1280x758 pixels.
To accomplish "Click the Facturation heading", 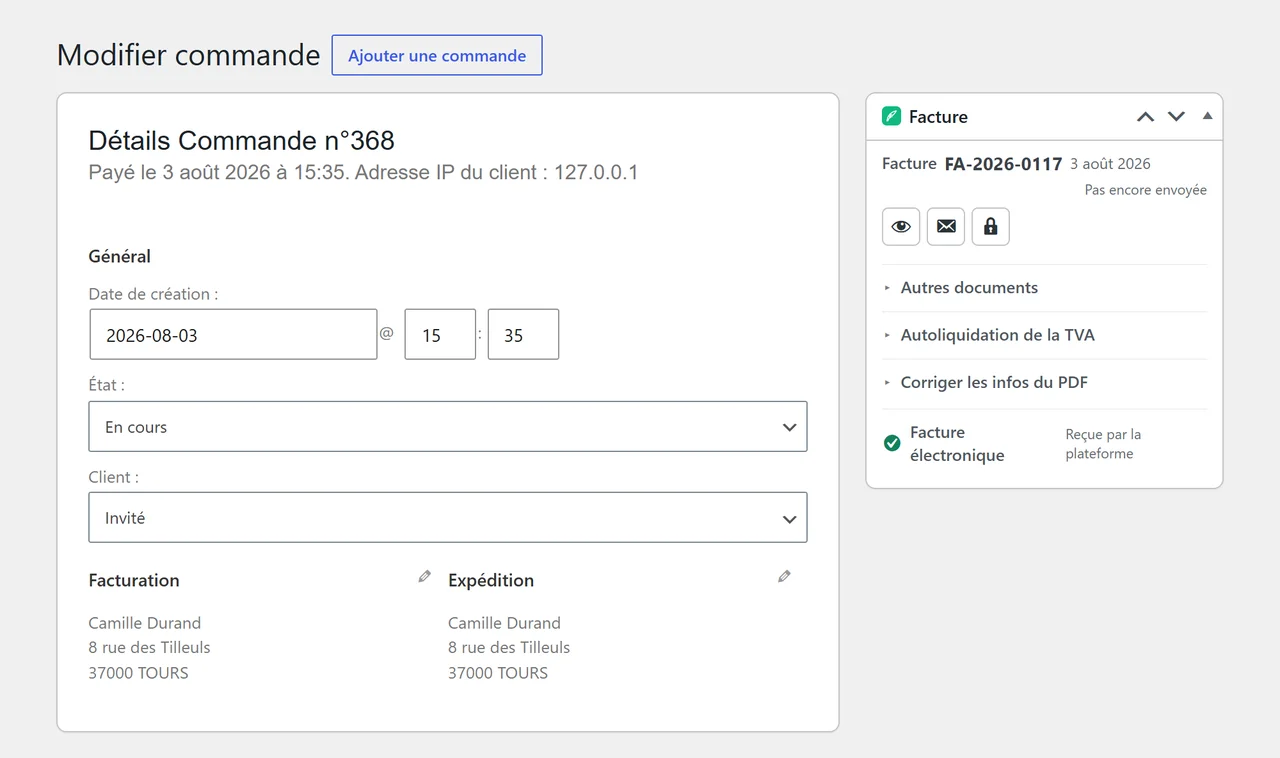I will pyautogui.click(x=134, y=580).
